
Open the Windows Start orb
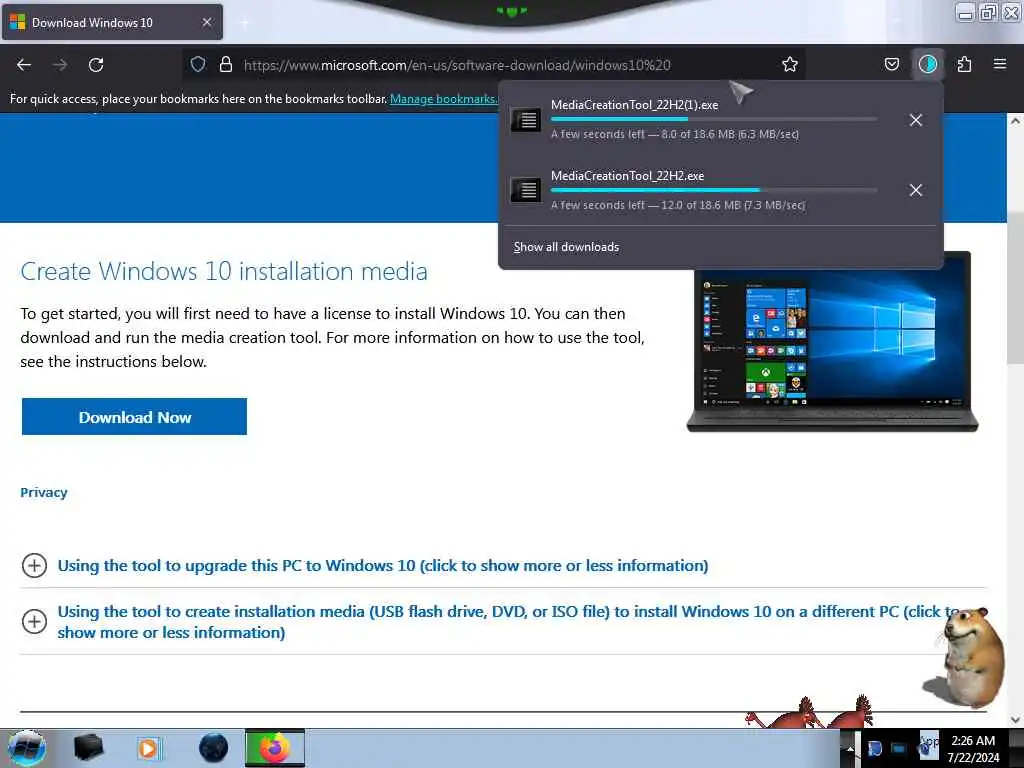click(x=27, y=748)
